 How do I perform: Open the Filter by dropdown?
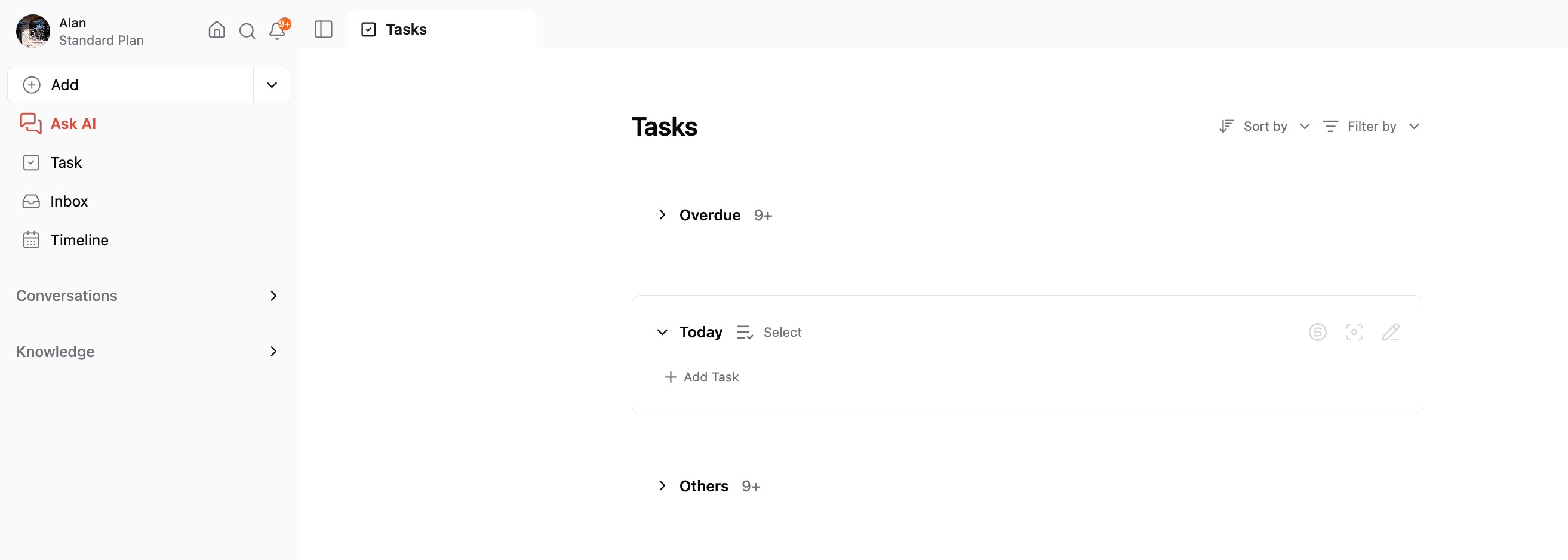point(1372,126)
